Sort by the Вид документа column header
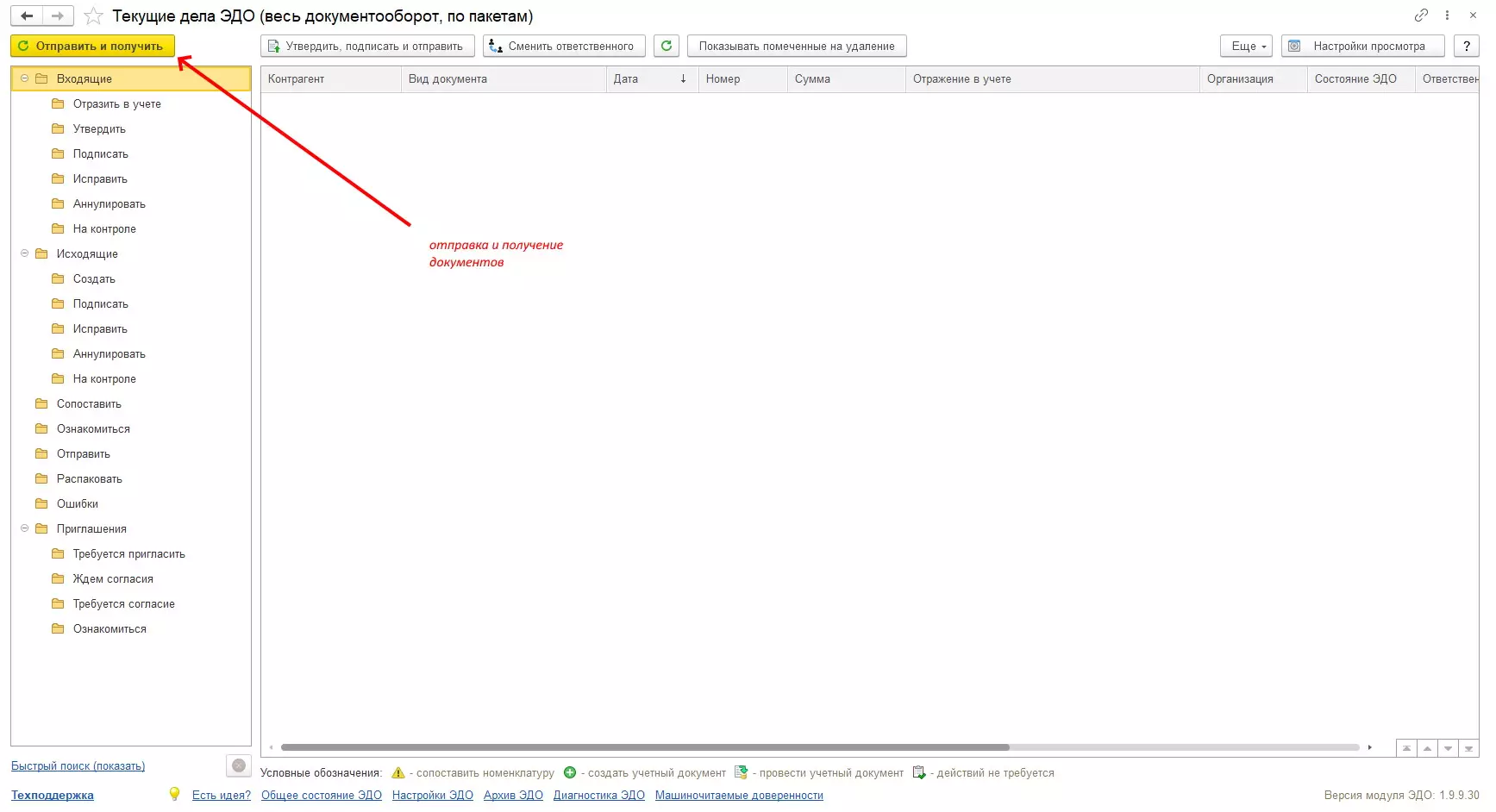The width and height of the screenshot is (1496, 812). click(504, 78)
